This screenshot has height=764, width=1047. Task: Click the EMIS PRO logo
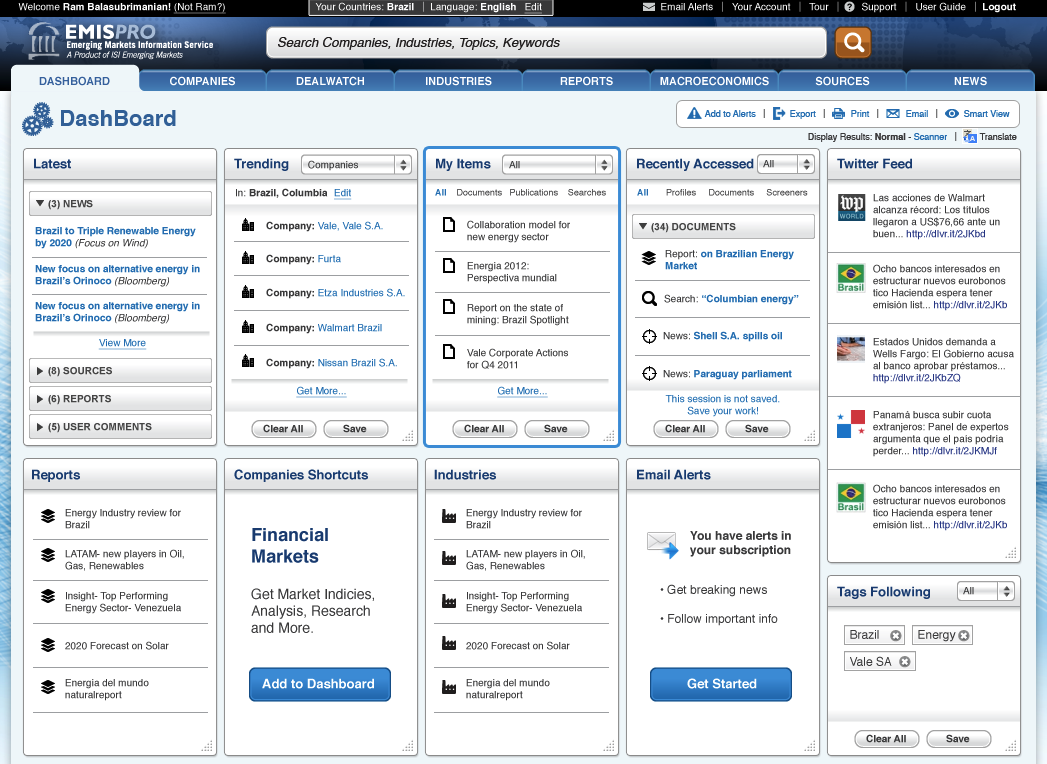[x=121, y=41]
